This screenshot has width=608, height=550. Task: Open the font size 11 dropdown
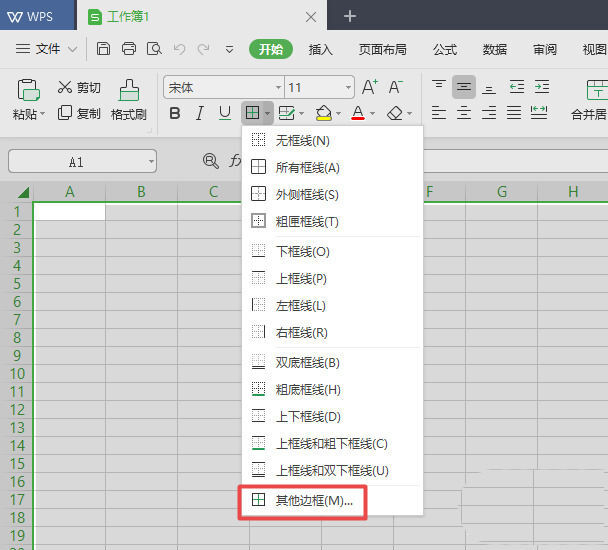[x=348, y=88]
